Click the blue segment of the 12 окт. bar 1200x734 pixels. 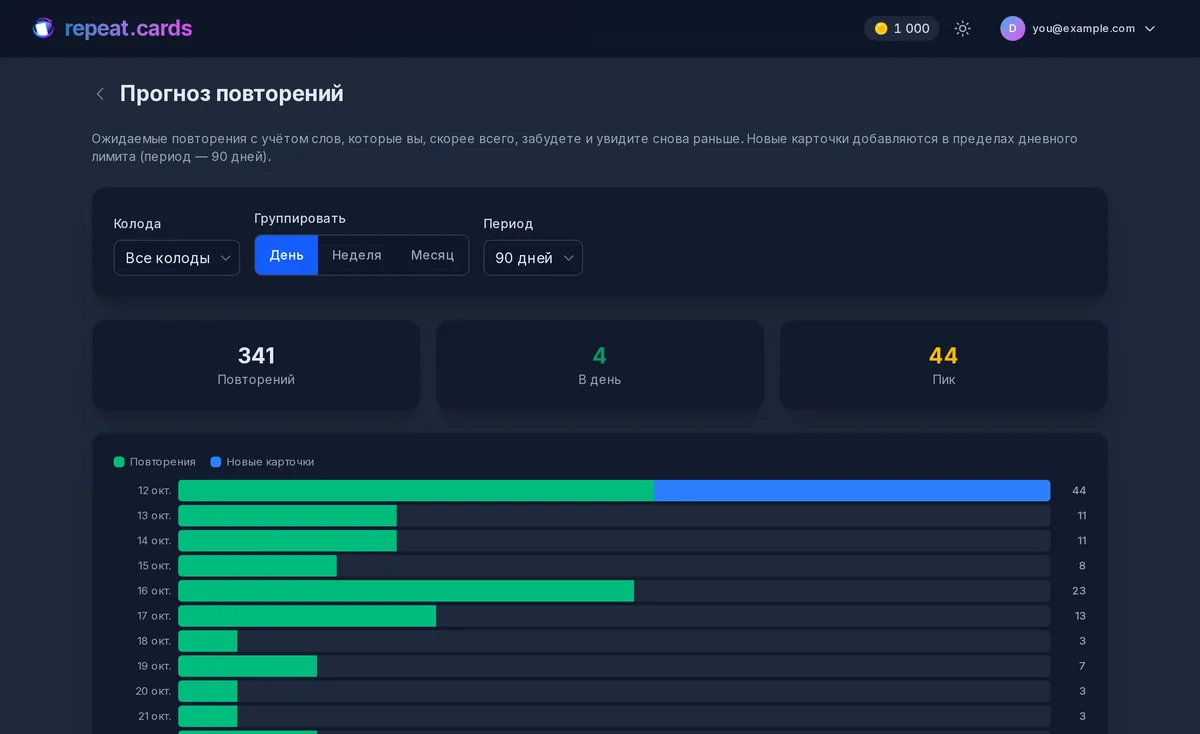coord(852,491)
